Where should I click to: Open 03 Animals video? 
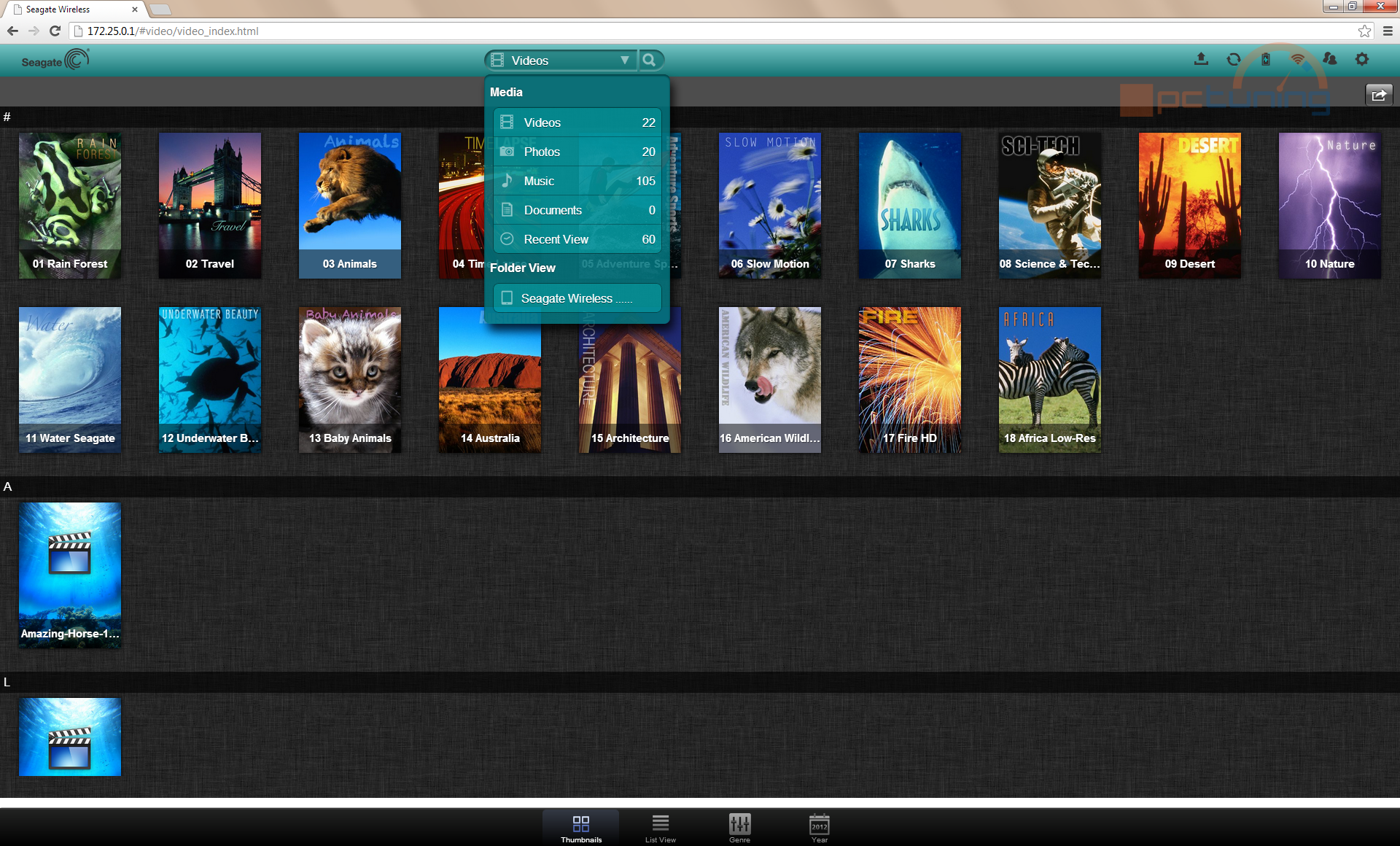tap(350, 205)
